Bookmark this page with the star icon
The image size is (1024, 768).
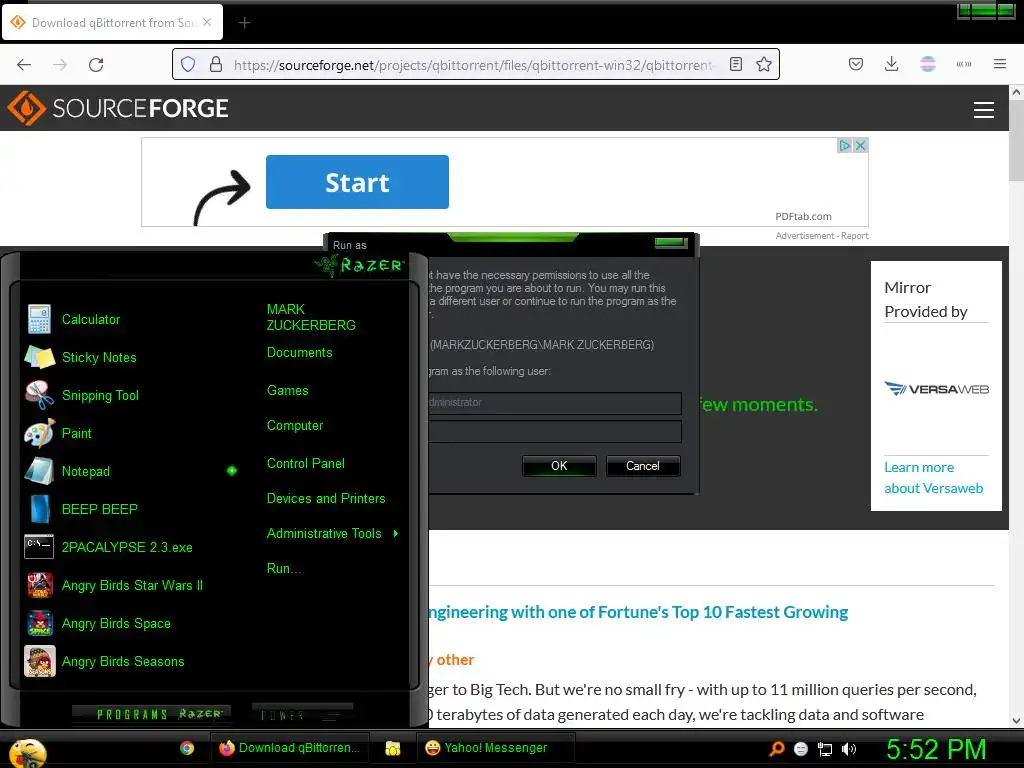point(763,64)
